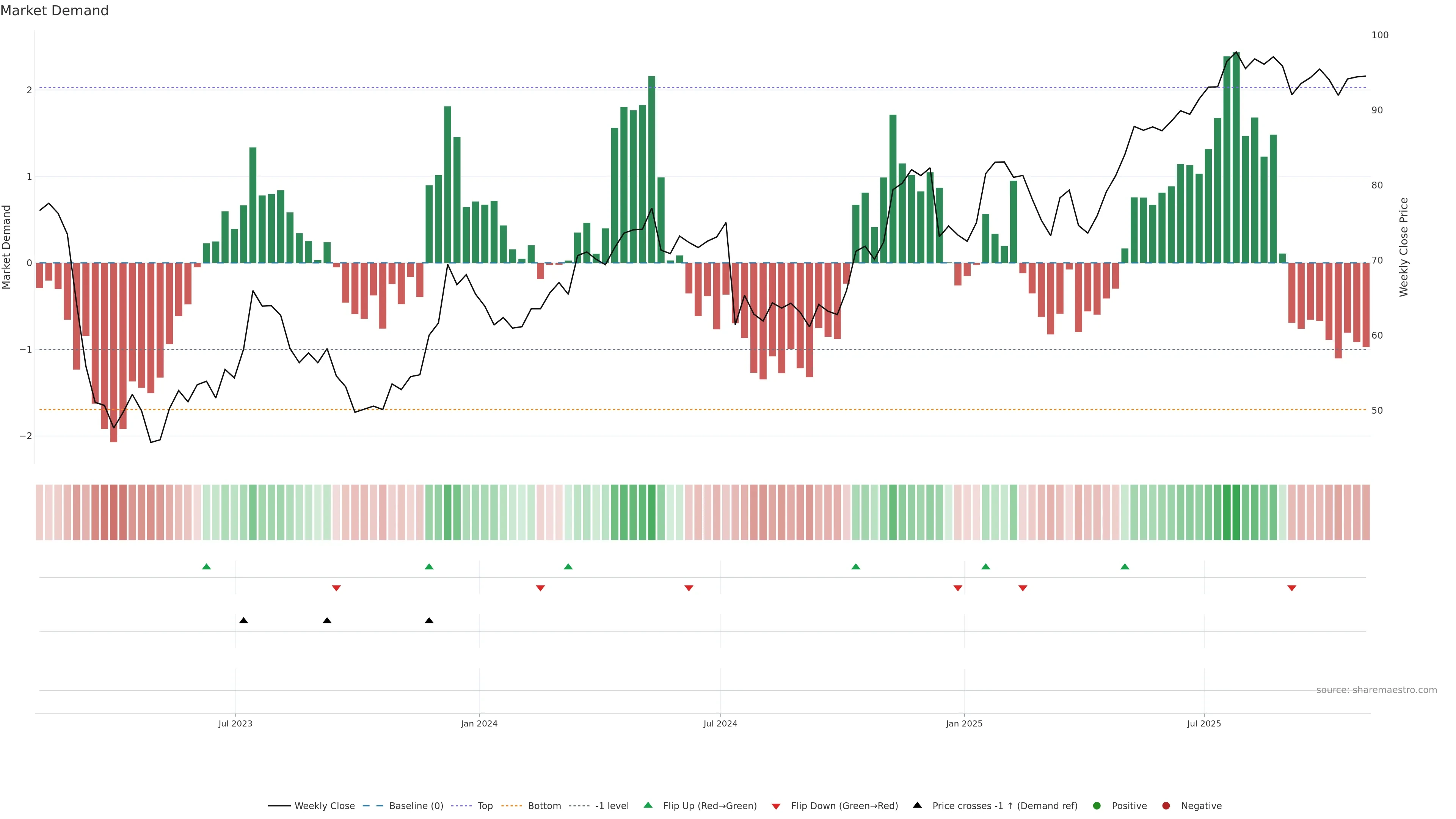Click the Market Demand chart title

point(54,11)
